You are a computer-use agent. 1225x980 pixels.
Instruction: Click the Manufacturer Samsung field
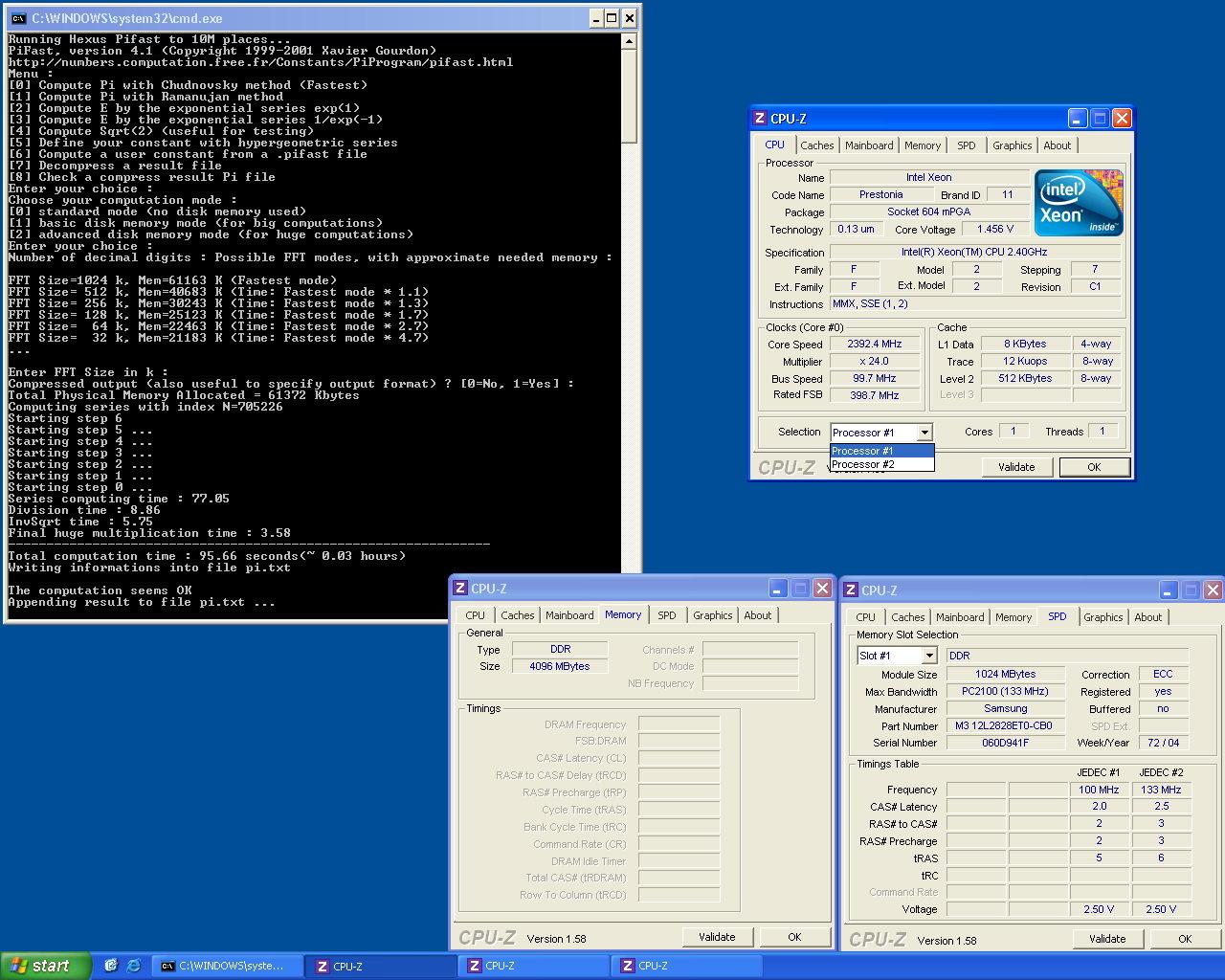tap(1006, 708)
